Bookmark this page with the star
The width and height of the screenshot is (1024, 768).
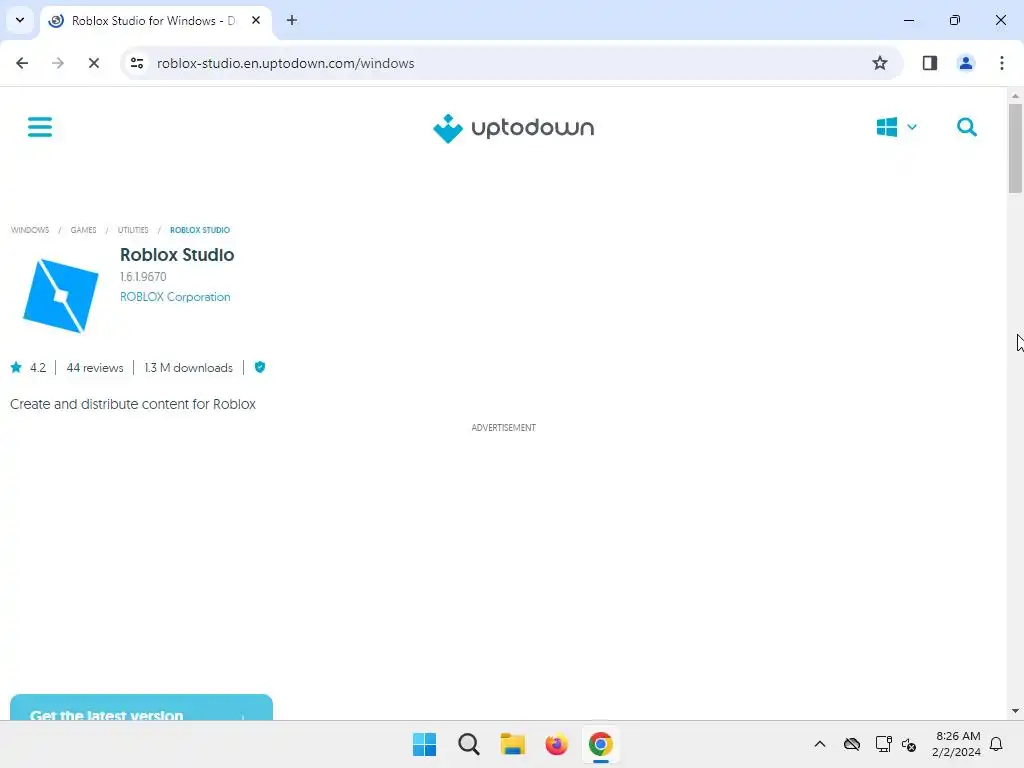tap(880, 63)
